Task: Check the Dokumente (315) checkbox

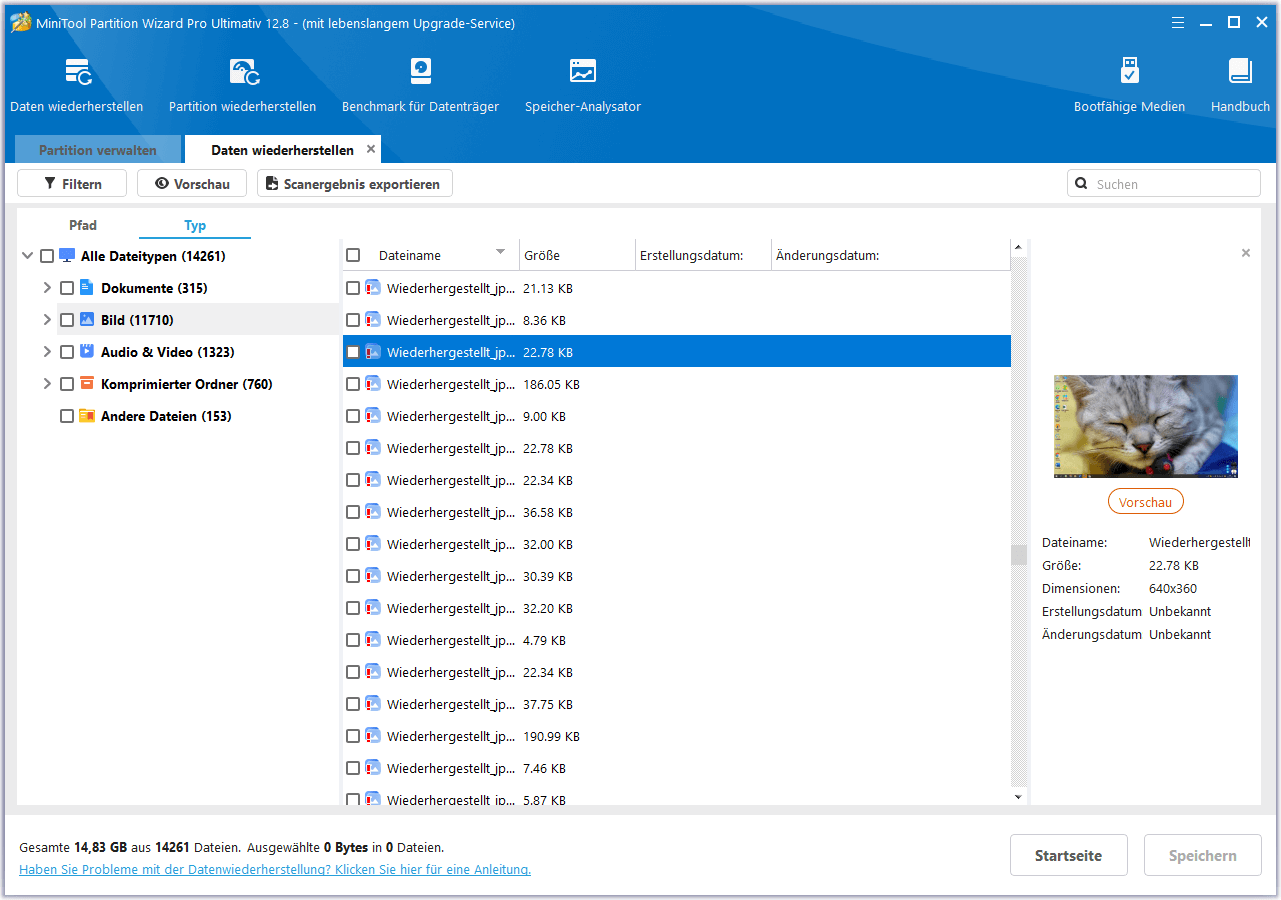Action: coord(67,288)
